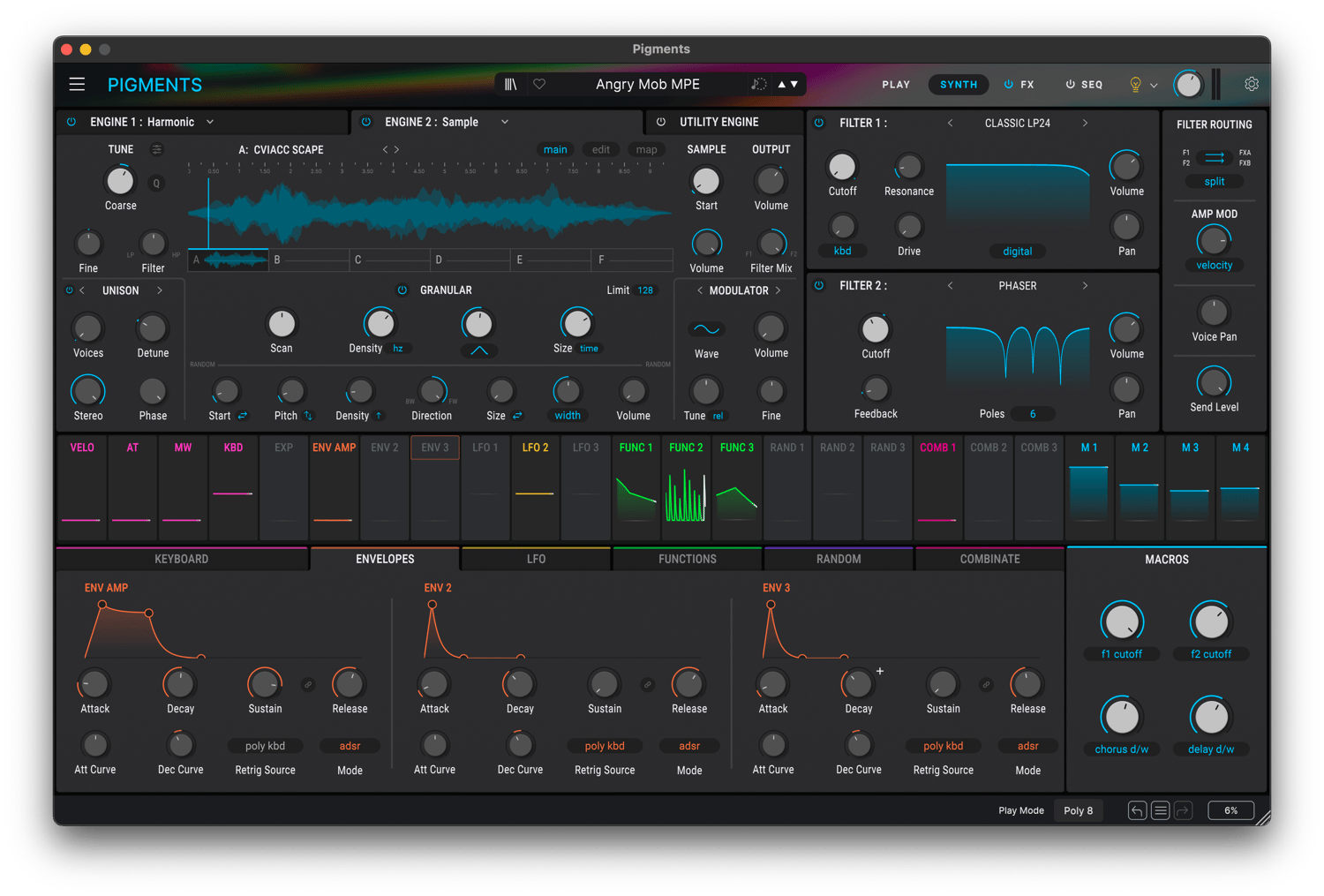Open the hamburger main menu

click(77, 85)
